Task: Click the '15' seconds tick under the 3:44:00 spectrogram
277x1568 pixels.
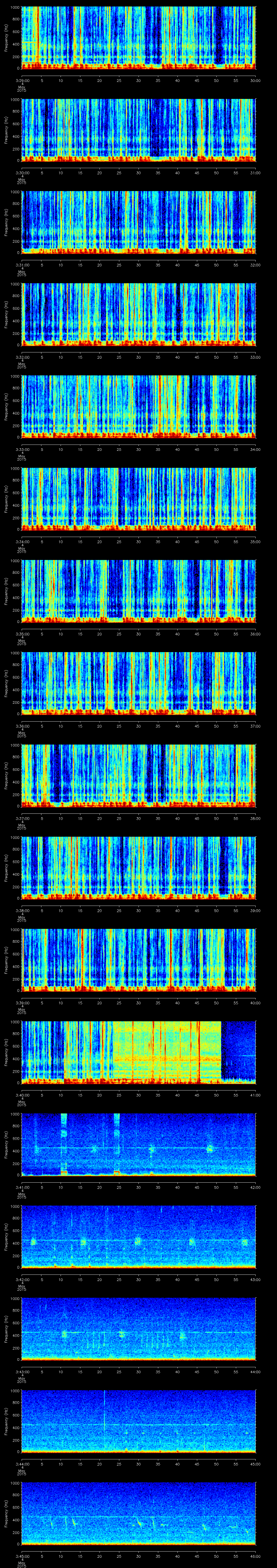Action: click(80, 1463)
